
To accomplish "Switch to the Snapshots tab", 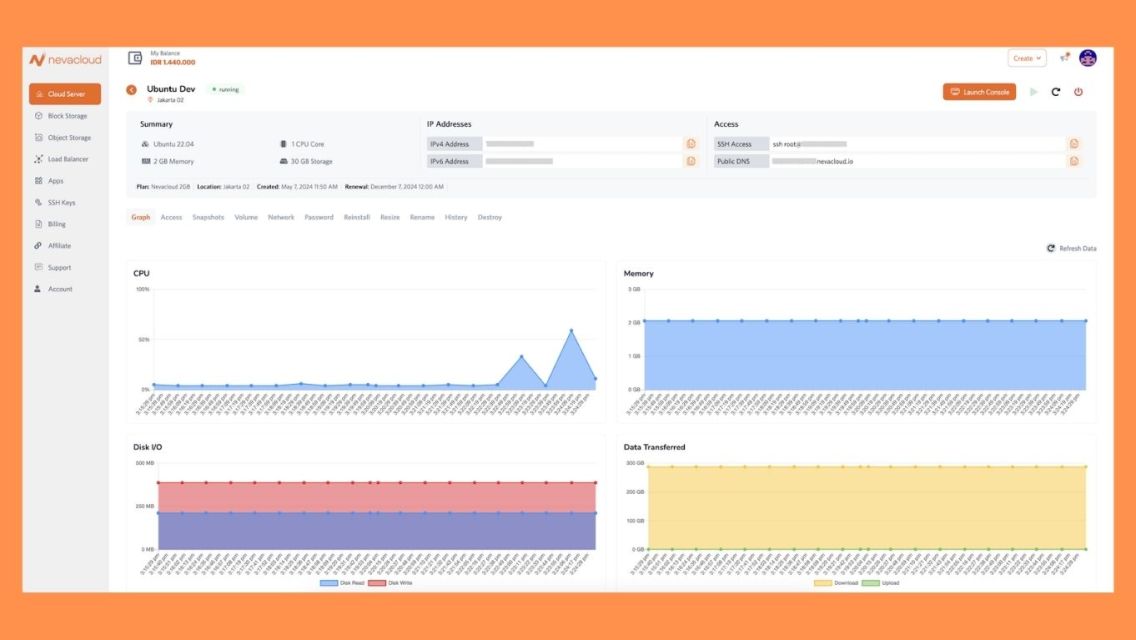I will (x=208, y=217).
